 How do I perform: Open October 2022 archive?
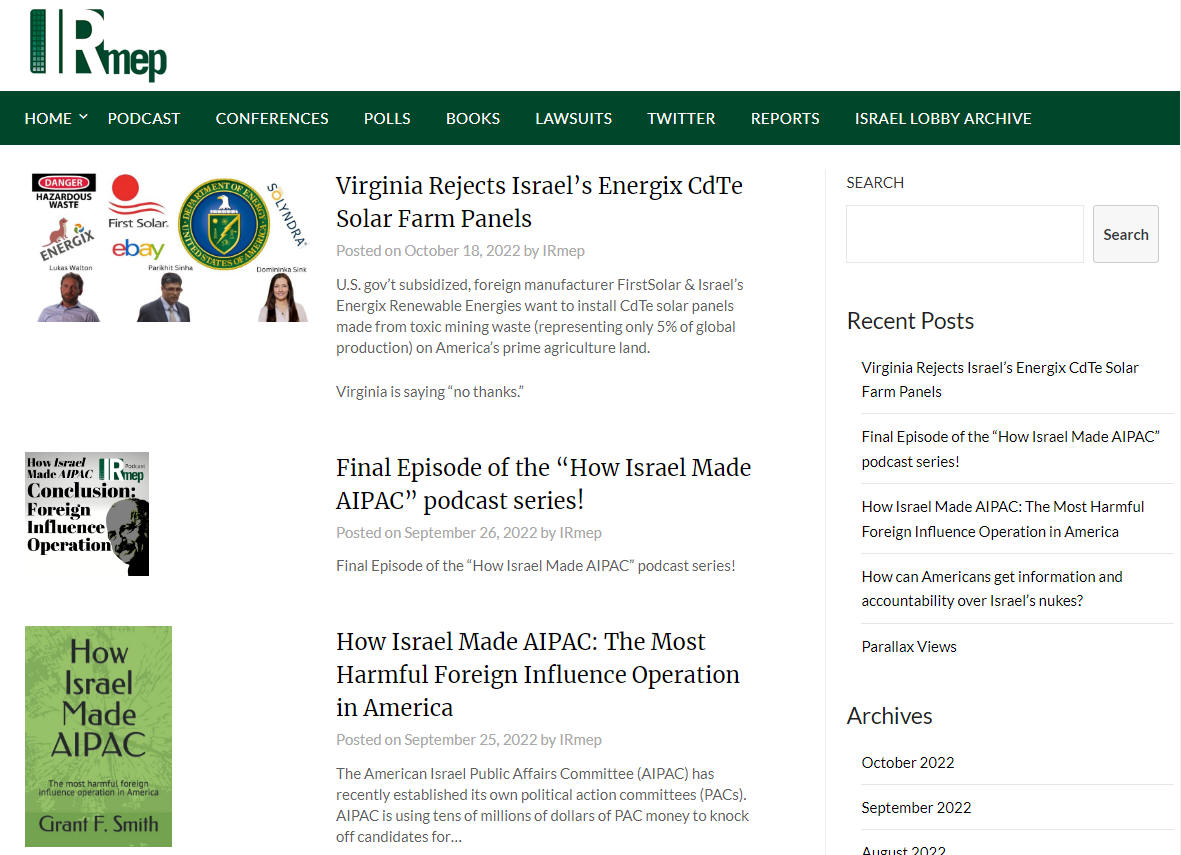pos(908,762)
